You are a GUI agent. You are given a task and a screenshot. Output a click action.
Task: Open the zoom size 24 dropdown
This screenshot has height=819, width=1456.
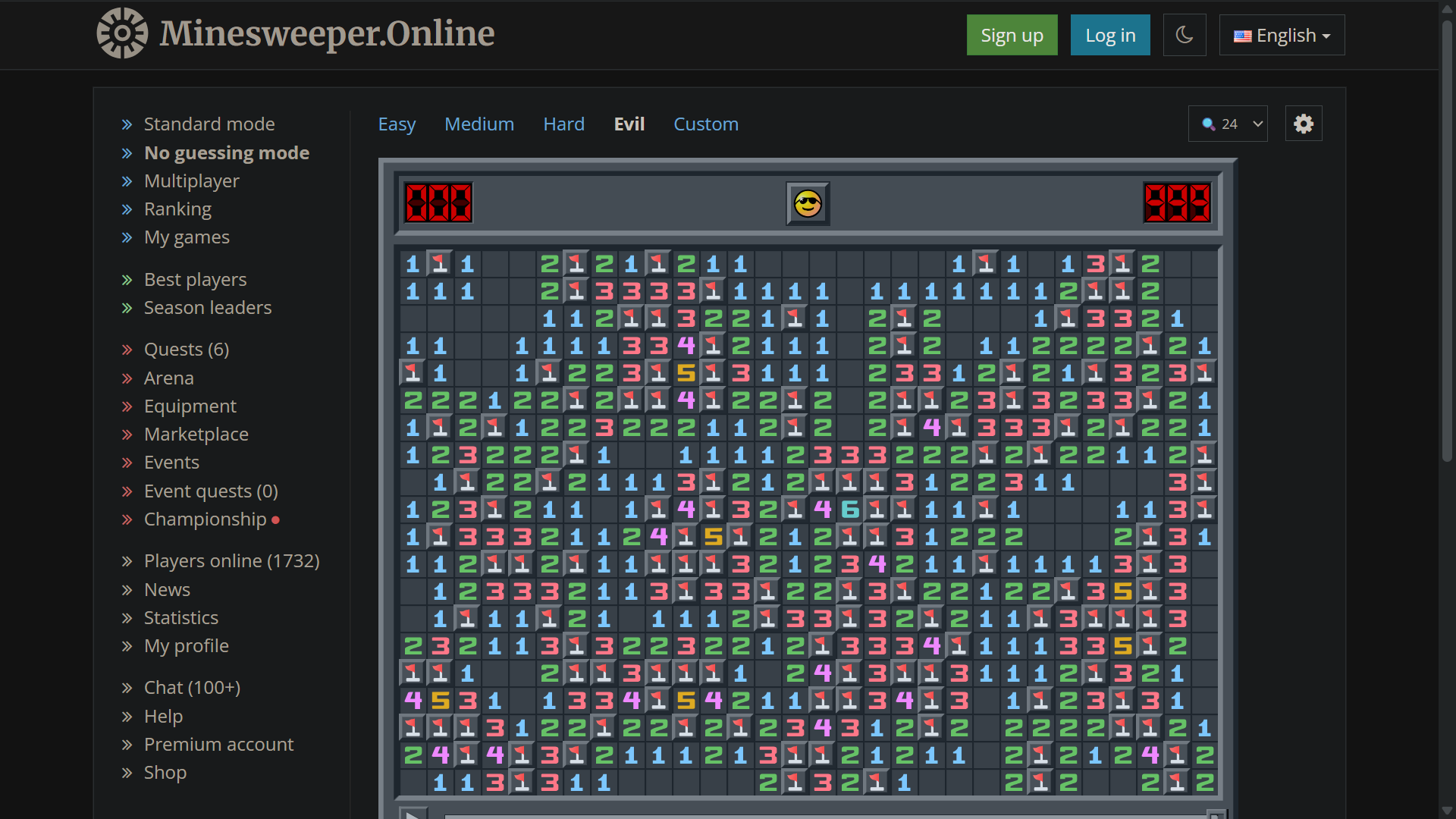[x=1228, y=124]
